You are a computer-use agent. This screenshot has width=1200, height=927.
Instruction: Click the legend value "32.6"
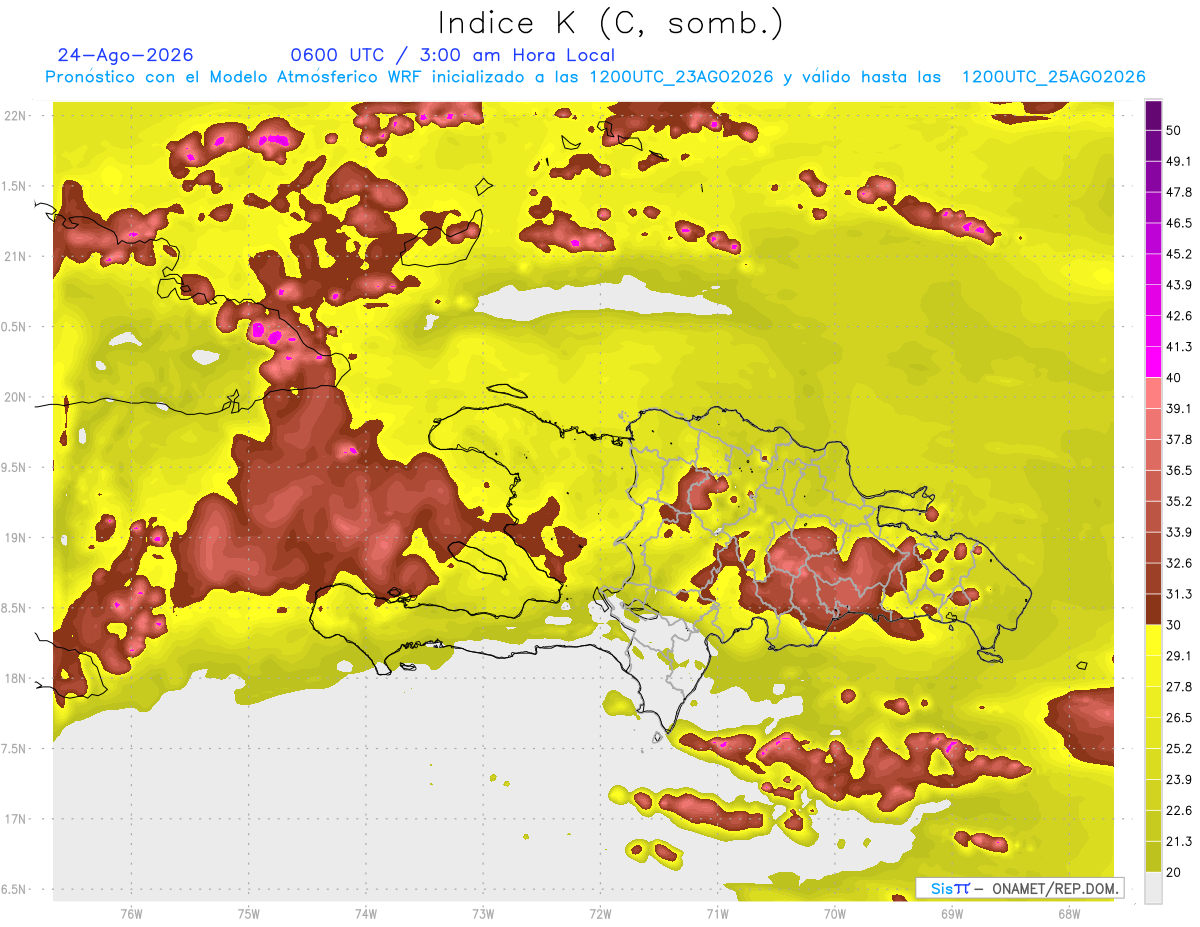click(1178, 563)
